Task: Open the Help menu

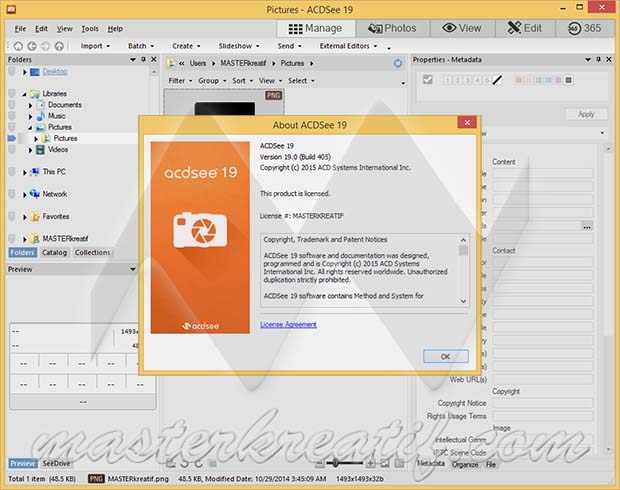Action: point(115,28)
